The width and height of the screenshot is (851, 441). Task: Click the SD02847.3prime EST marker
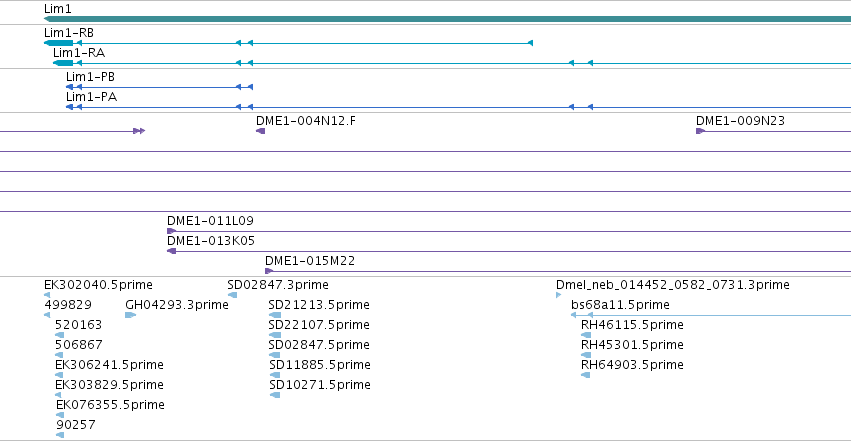[232, 295]
